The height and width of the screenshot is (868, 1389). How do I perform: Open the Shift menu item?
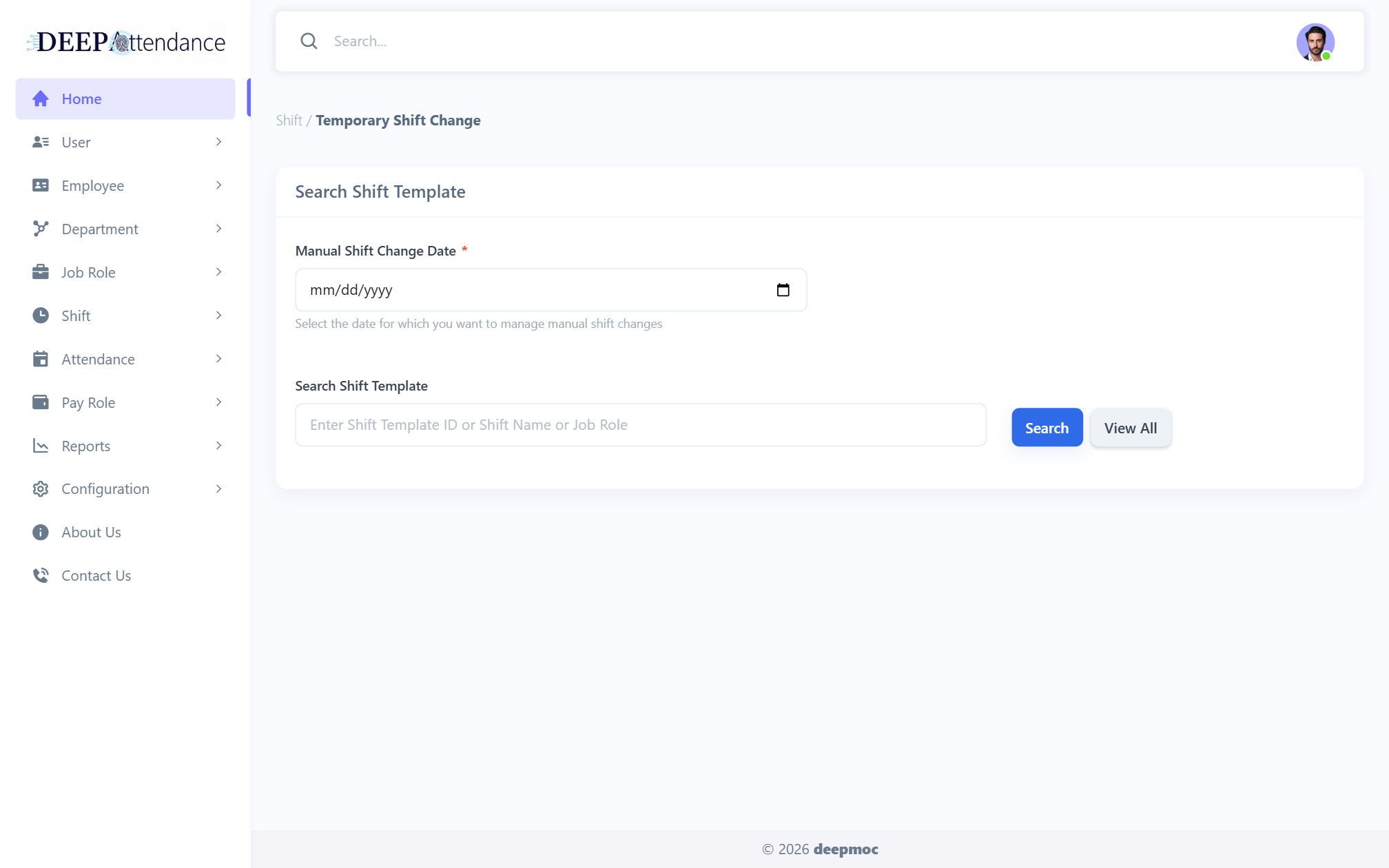125,316
